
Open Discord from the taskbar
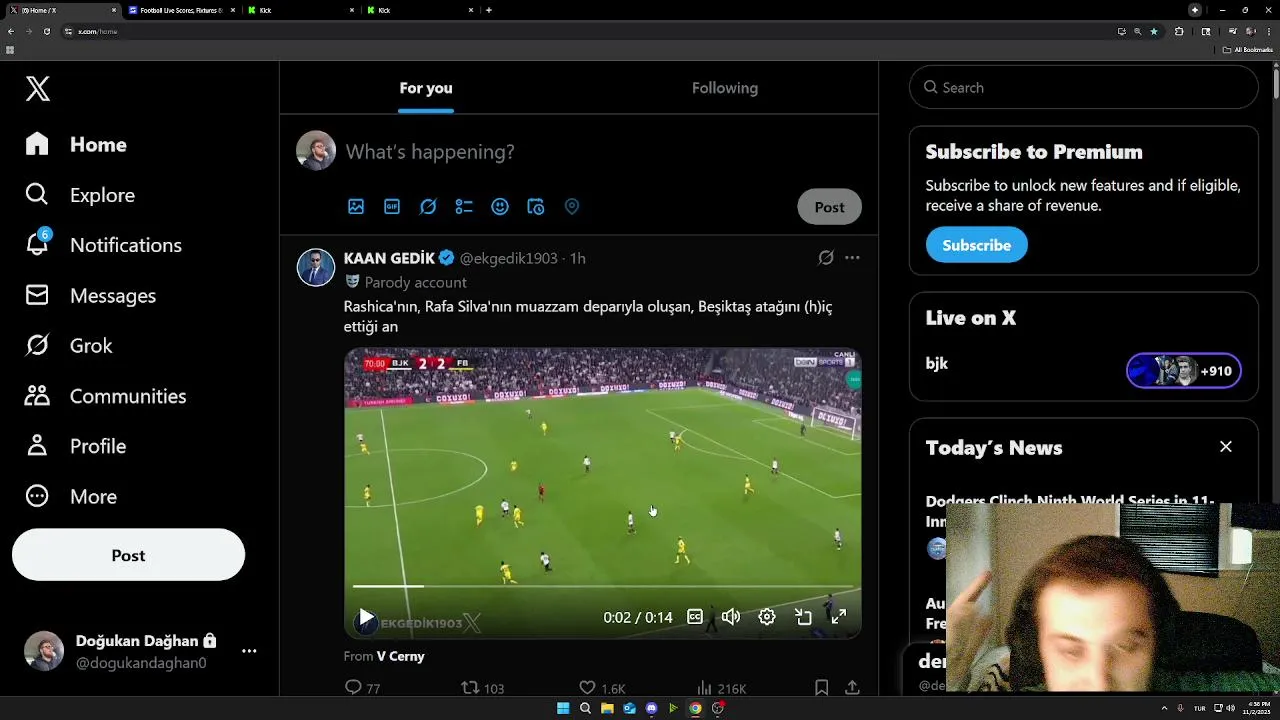651,708
